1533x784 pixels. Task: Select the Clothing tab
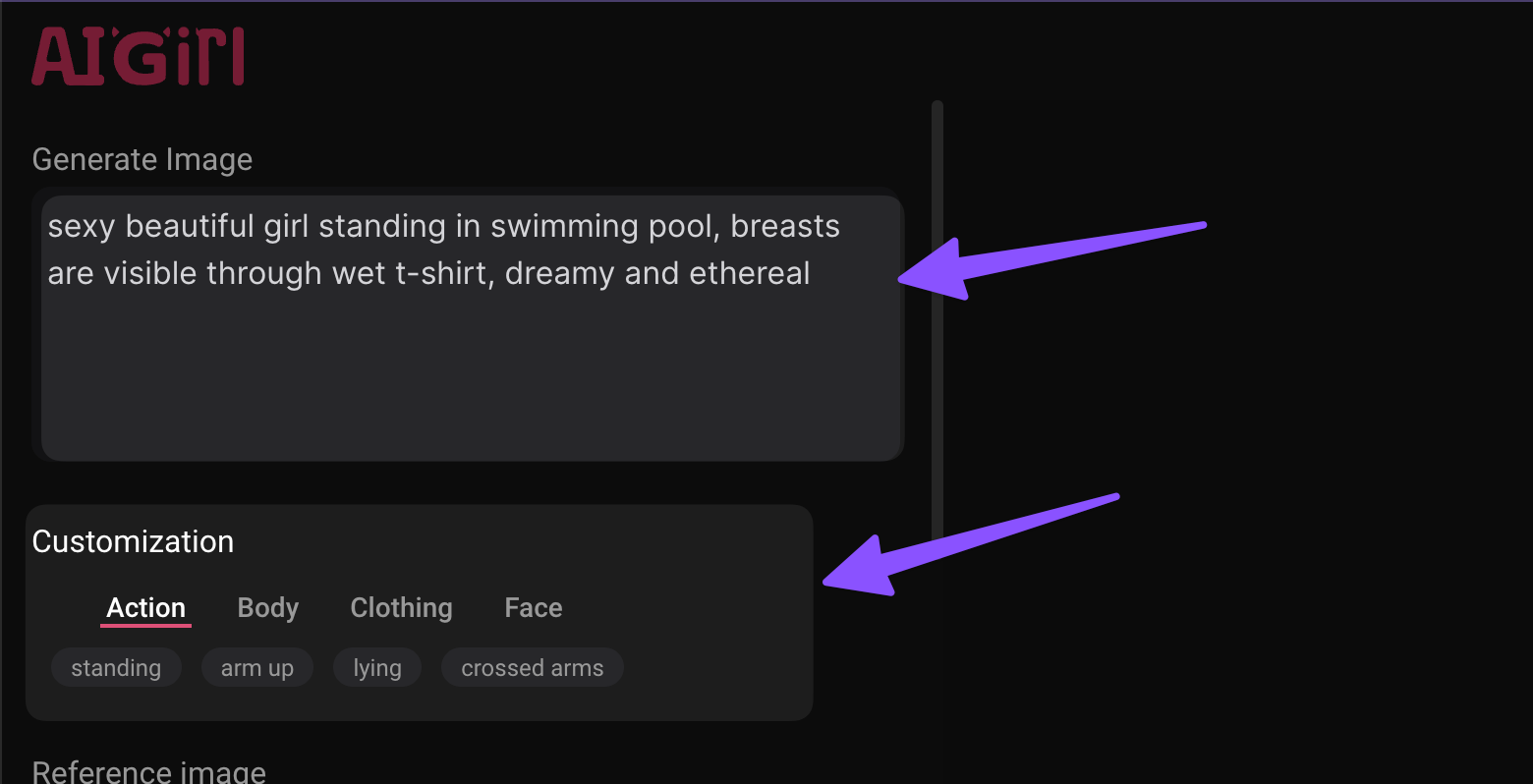(401, 608)
